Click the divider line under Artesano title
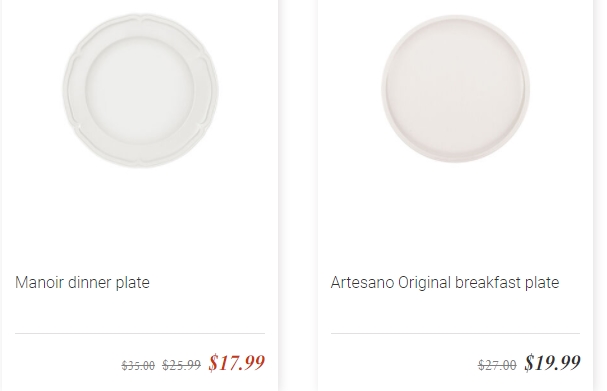 455,333
